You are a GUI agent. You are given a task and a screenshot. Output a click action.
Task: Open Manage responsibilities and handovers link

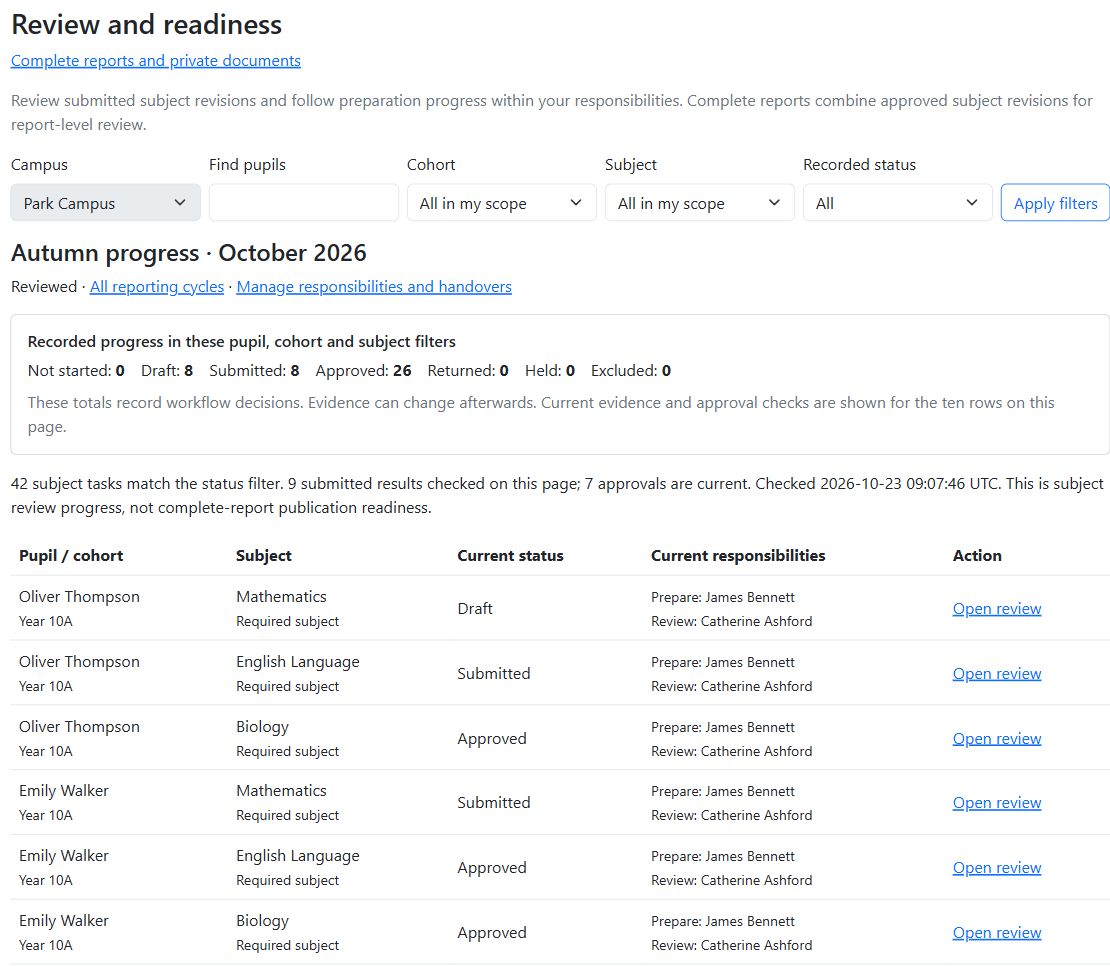pos(374,287)
